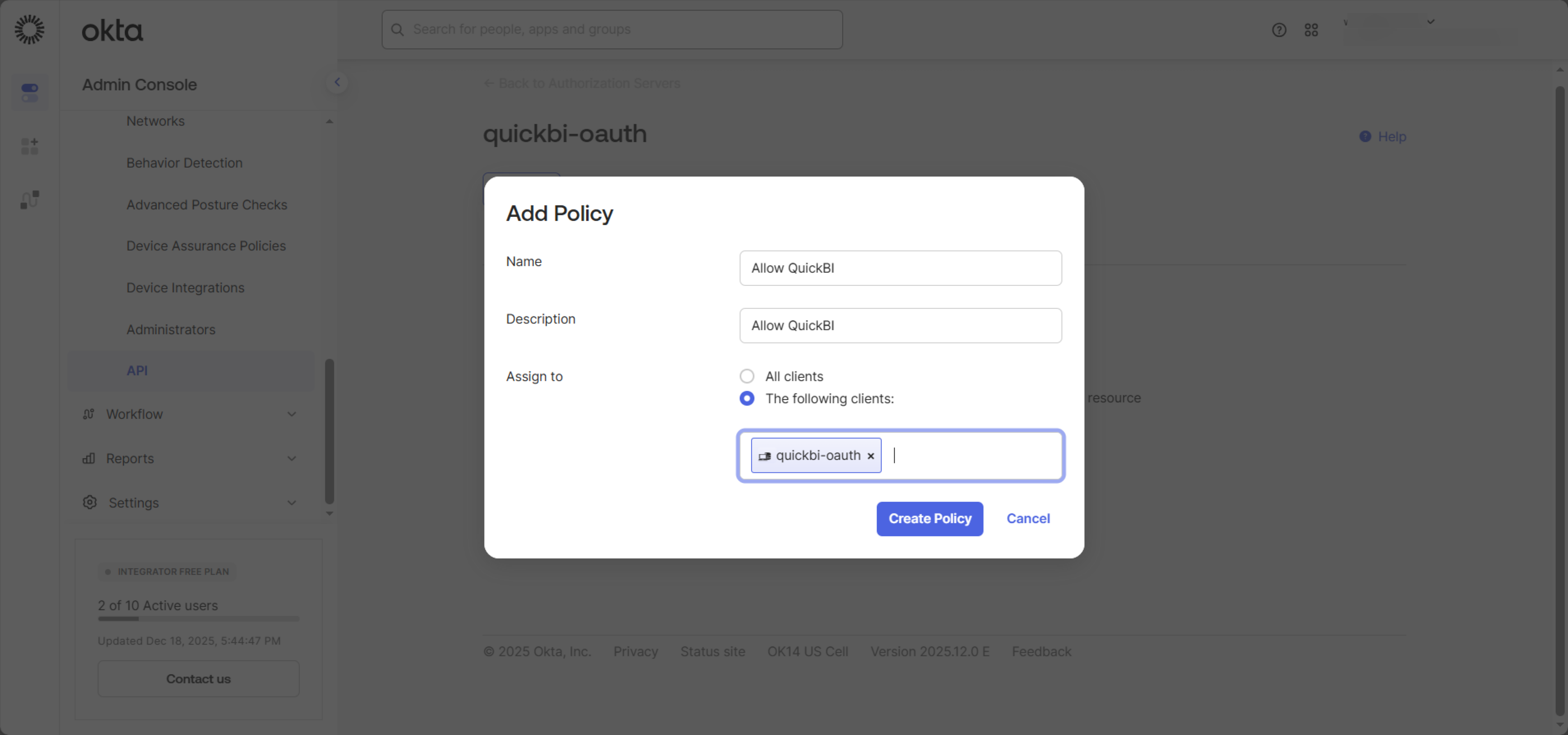Screen dimensions: 1568x735
Task: Click the policy Name input field
Action: (x=900, y=269)
